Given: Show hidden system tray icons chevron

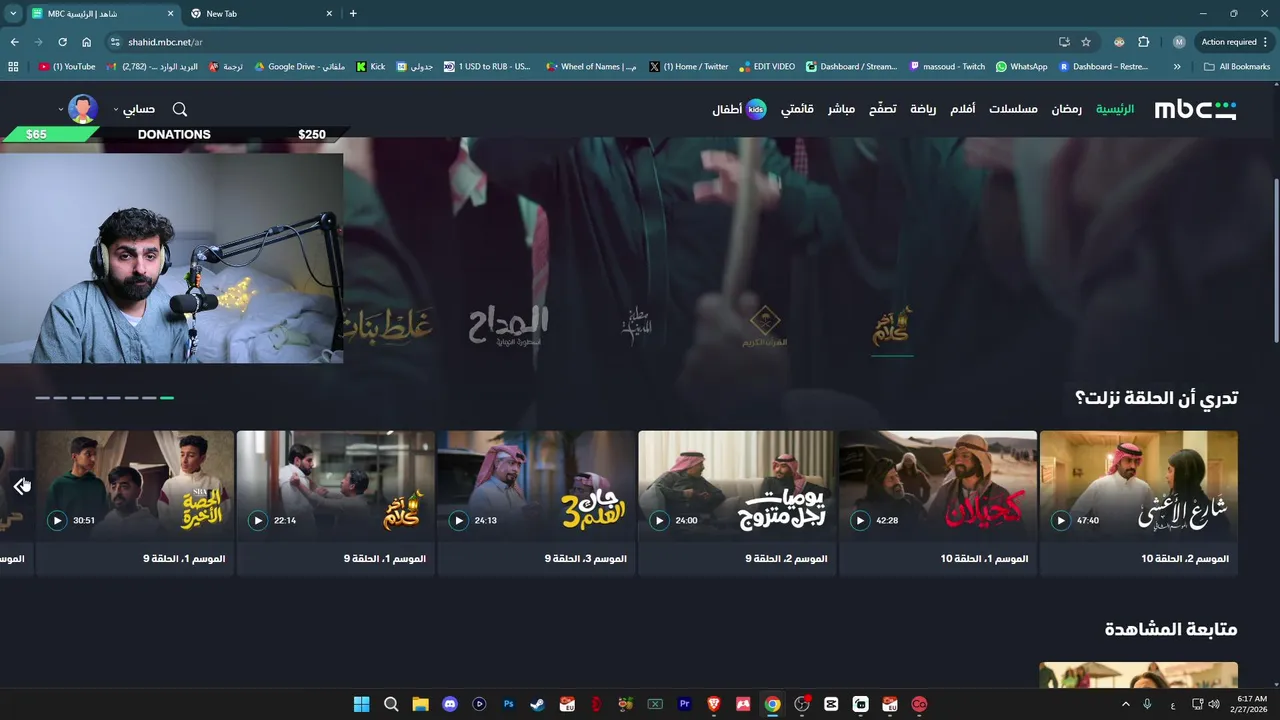Looking at the screenshot, I should point(1125,704).
